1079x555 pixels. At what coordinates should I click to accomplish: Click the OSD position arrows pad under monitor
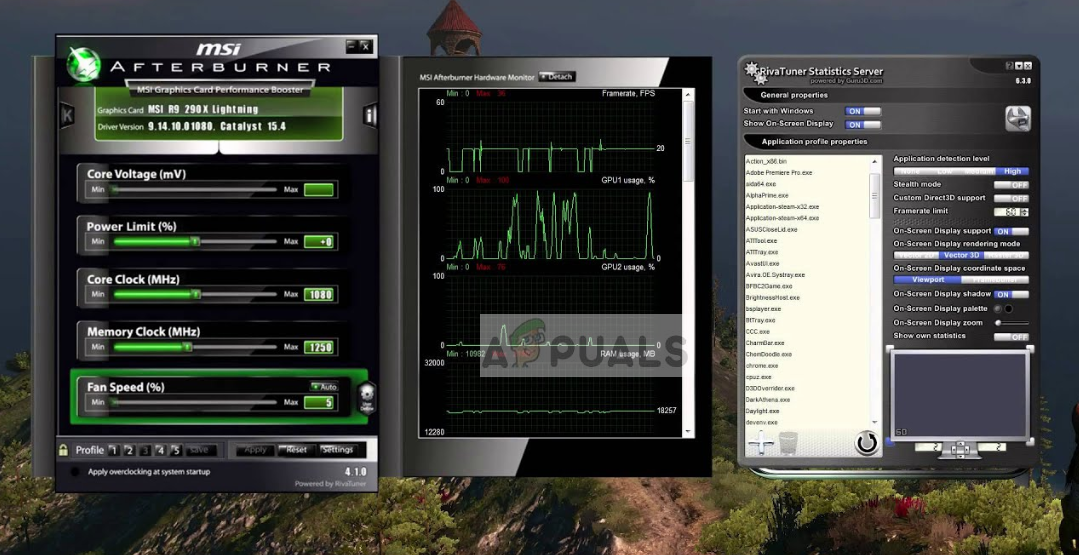coord(960,449)
